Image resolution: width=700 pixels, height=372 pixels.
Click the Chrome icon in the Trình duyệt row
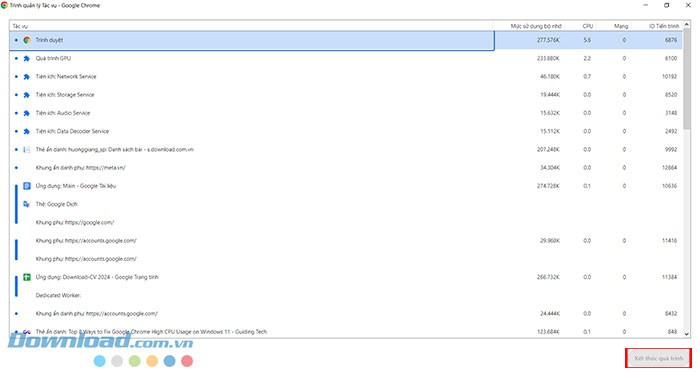tap(27, 40)
